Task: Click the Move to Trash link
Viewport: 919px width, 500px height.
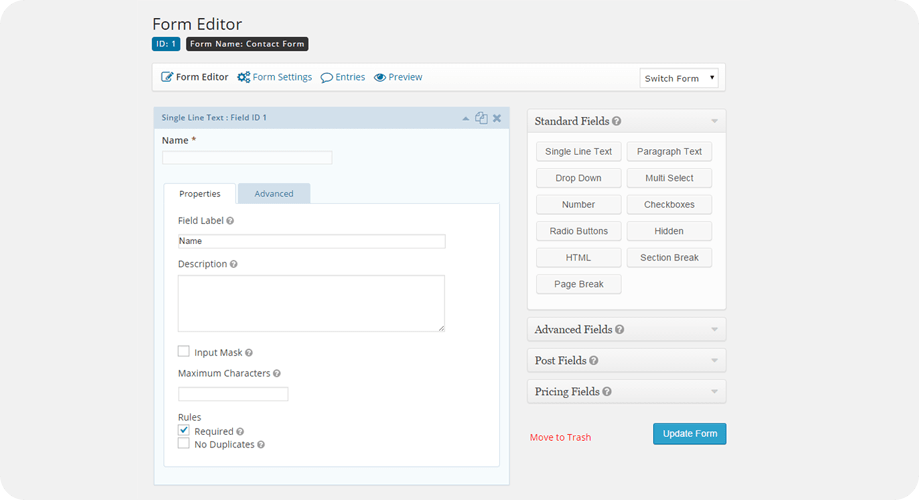Action: (x=560, y=438)
